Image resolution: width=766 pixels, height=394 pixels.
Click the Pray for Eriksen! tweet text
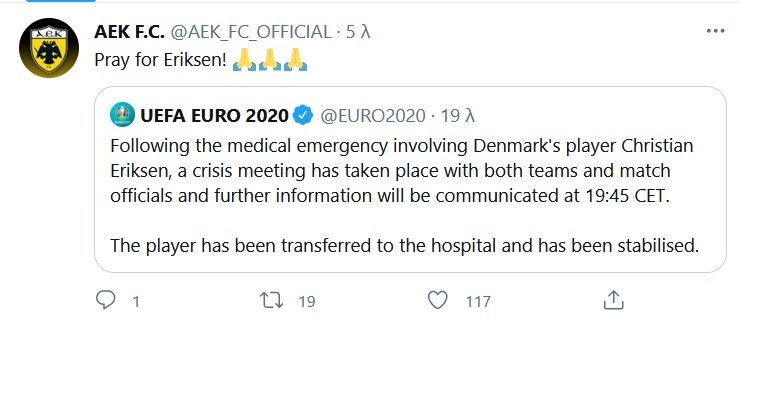(x=160, y=60)
